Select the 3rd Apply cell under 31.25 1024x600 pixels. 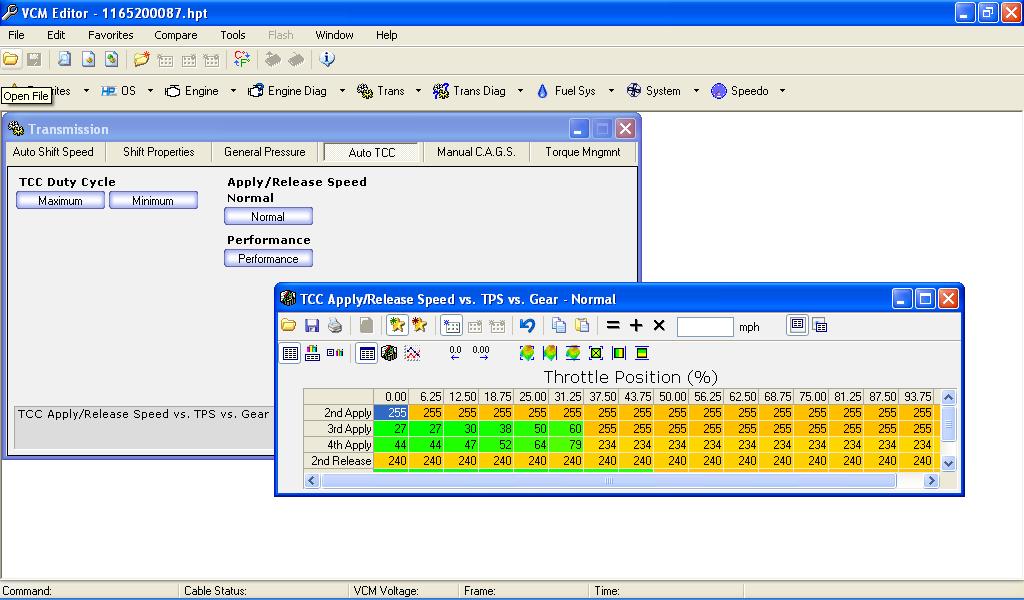click(x=566, y=429)
